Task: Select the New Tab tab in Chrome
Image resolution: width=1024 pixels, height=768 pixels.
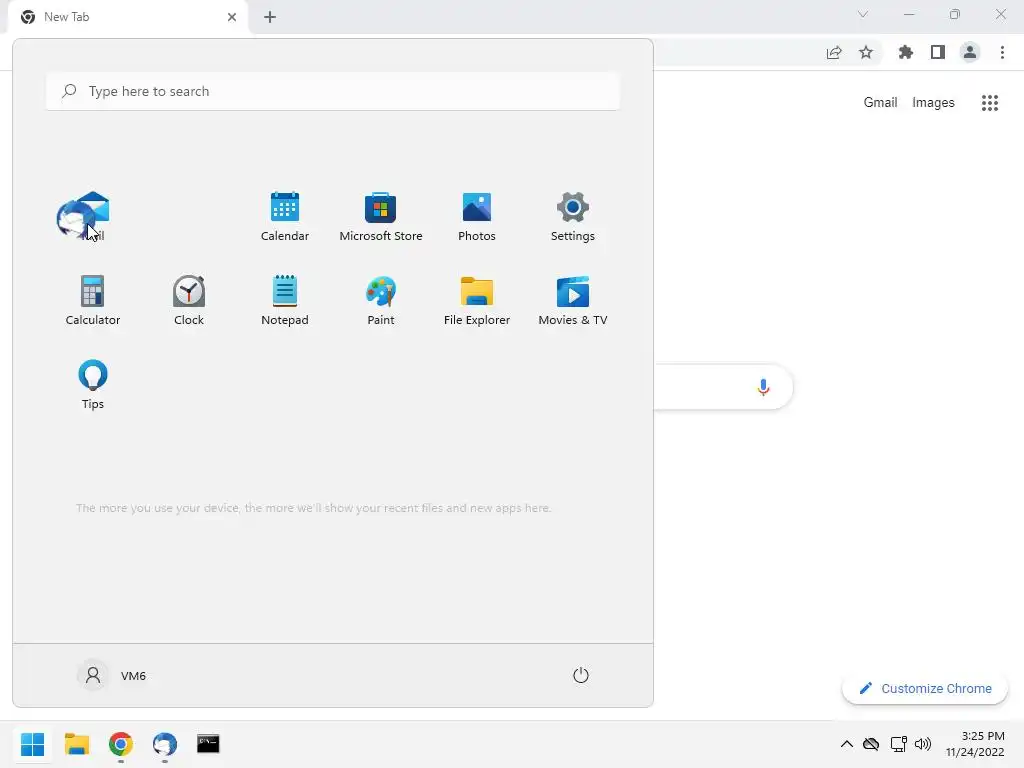Action: click(x=128, y=17)
